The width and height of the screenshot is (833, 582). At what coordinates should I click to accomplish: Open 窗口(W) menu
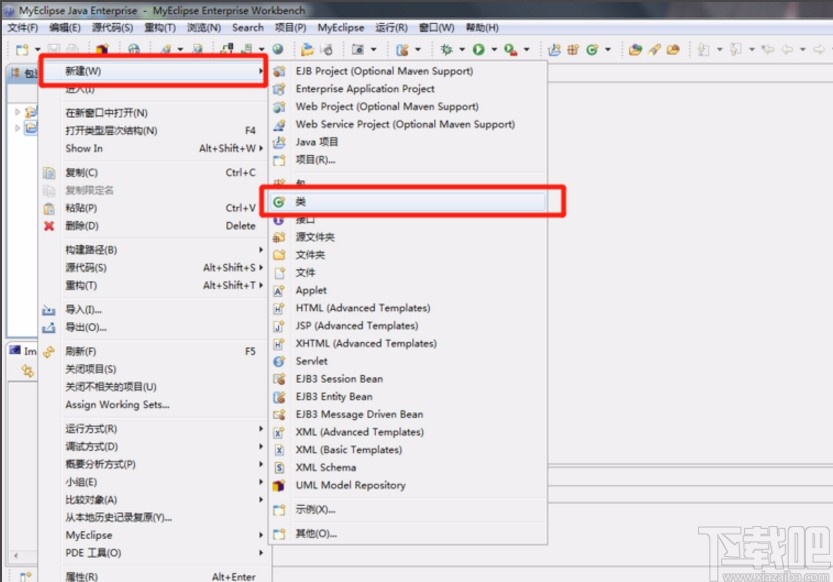(x=436, y=28)
